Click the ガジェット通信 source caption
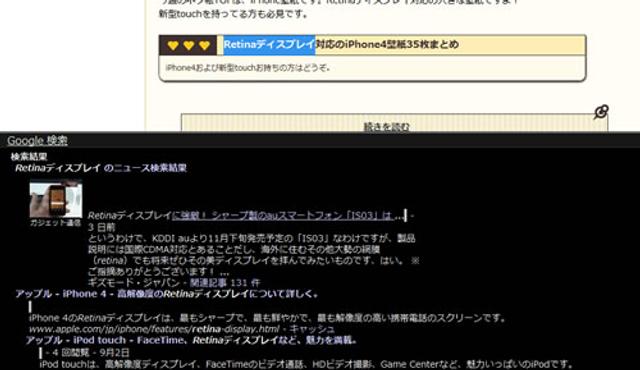The width and height of the screenshot is (640, 370). coord(56,223)
